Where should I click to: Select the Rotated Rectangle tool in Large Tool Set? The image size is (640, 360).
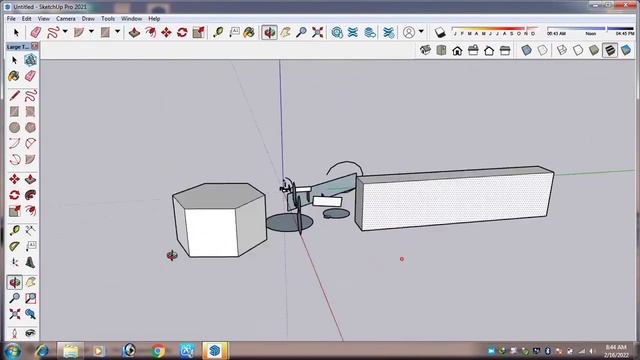tap(30, 111)
